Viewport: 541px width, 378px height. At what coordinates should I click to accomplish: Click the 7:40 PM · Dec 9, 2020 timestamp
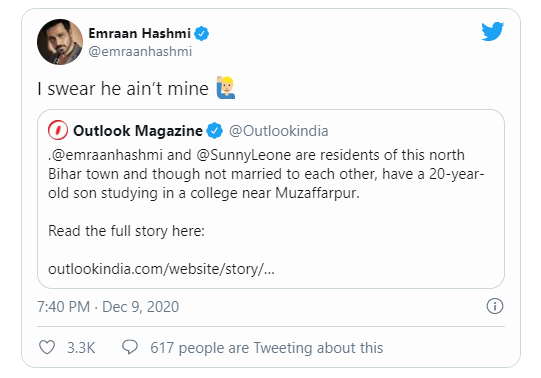pyautogui.click(x=108, y=307)
